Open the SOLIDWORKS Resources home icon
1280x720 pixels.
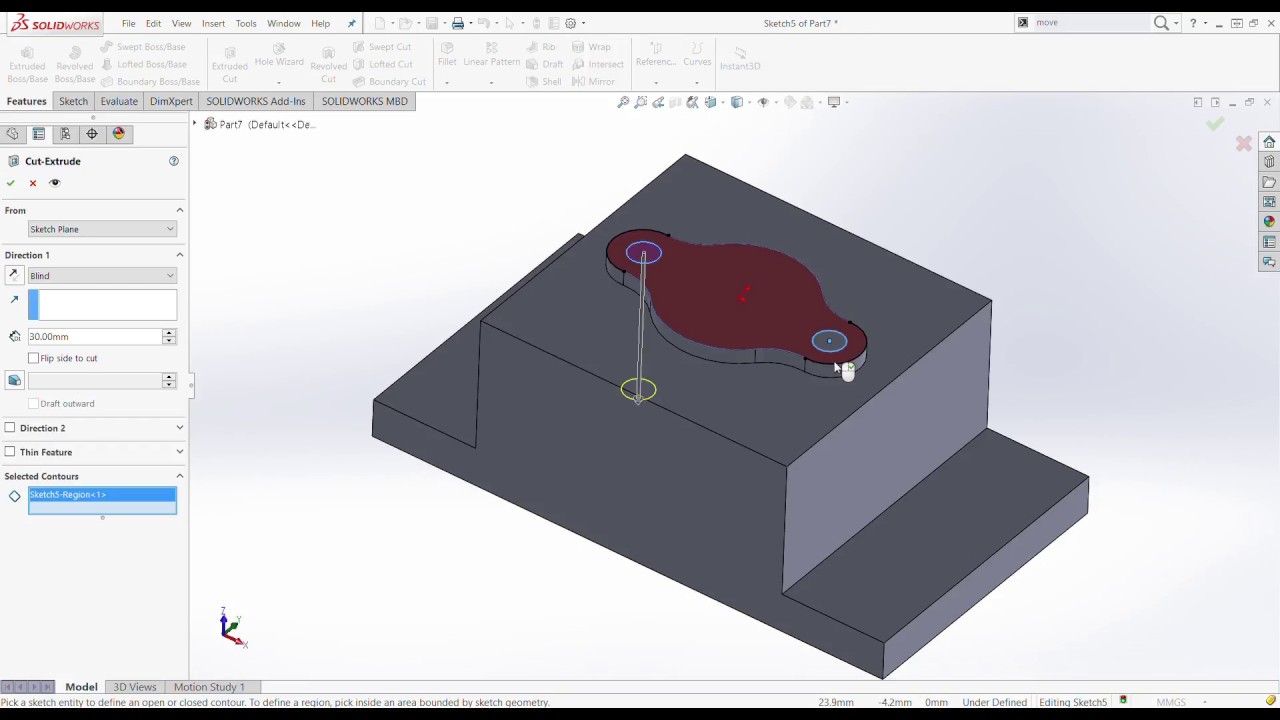1269,142
